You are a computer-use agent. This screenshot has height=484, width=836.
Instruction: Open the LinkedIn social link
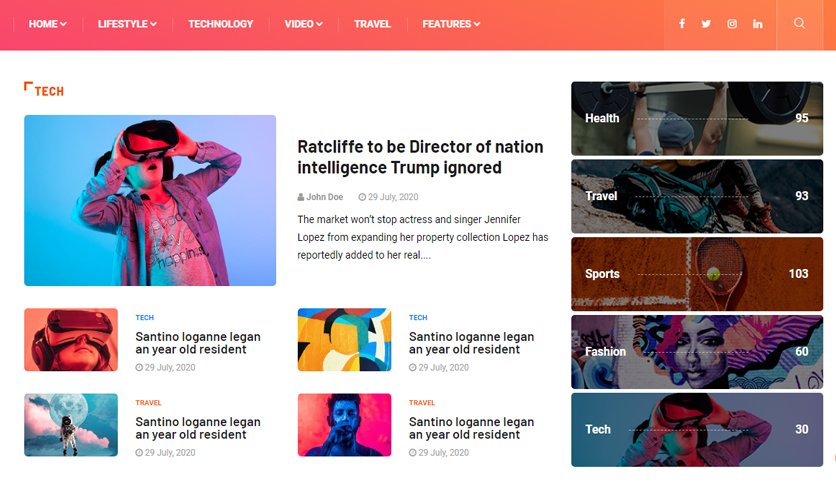(x=758, y=24)
